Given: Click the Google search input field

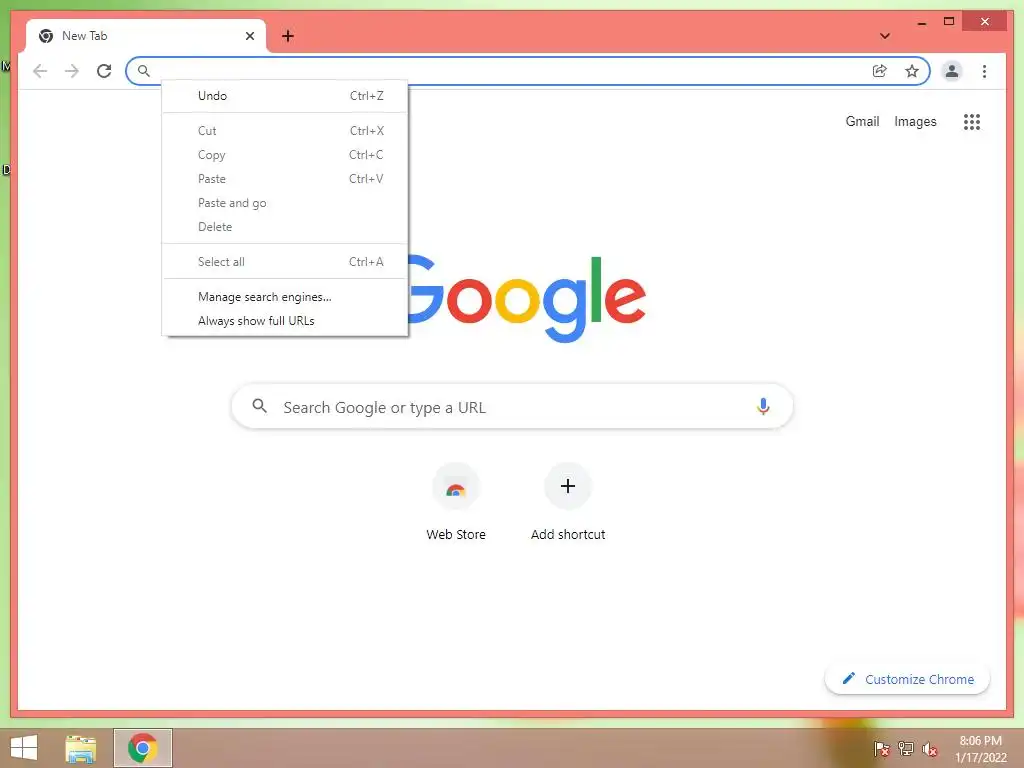Looking at the screenshot, I should [x=512, y=406].
